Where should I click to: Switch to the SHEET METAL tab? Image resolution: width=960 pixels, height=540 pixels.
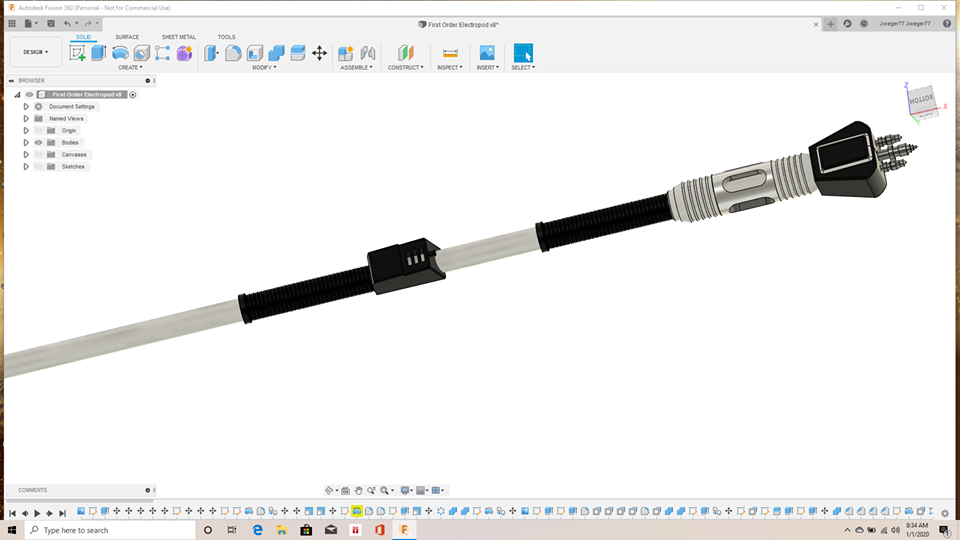click(x=179, y=37)
